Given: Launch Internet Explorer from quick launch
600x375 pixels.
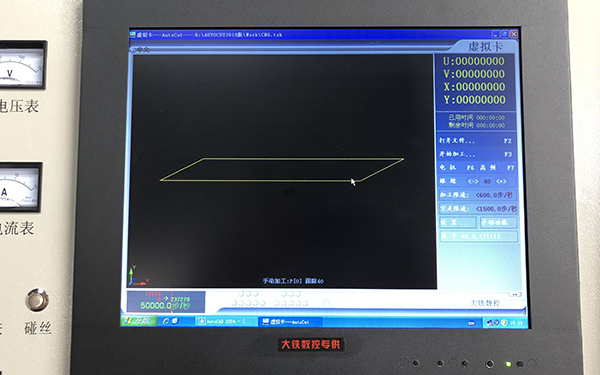Looking at the screenshot, I should (166, 321).
